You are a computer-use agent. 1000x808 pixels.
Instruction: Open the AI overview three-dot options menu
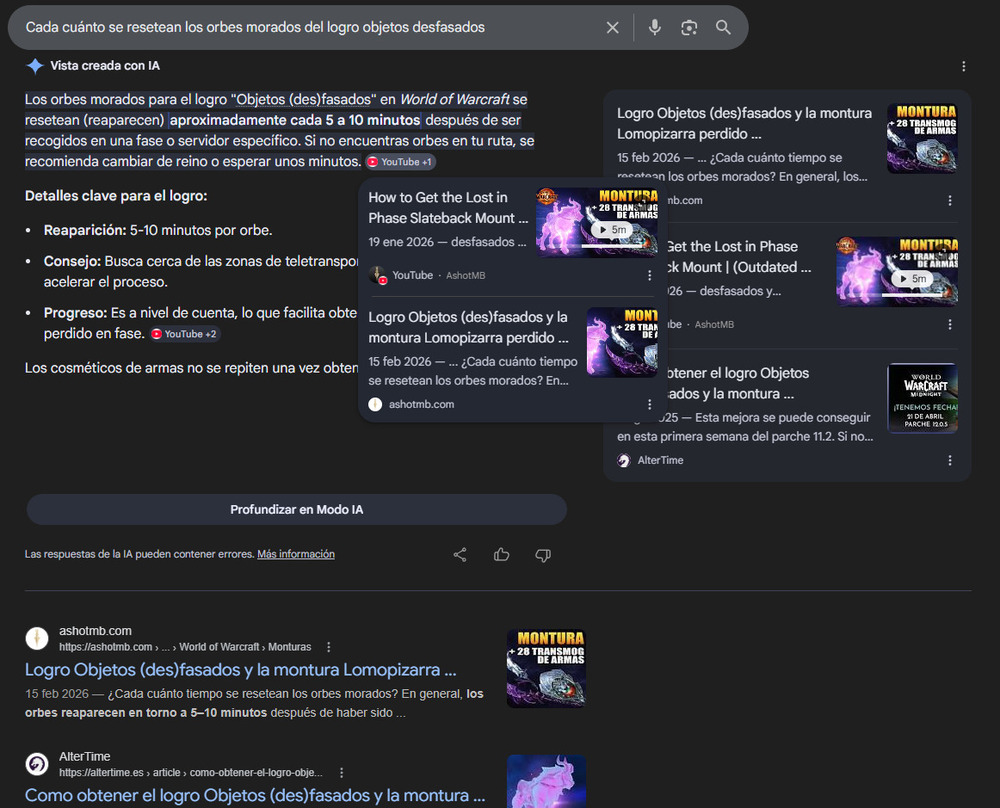coord(964,66)
